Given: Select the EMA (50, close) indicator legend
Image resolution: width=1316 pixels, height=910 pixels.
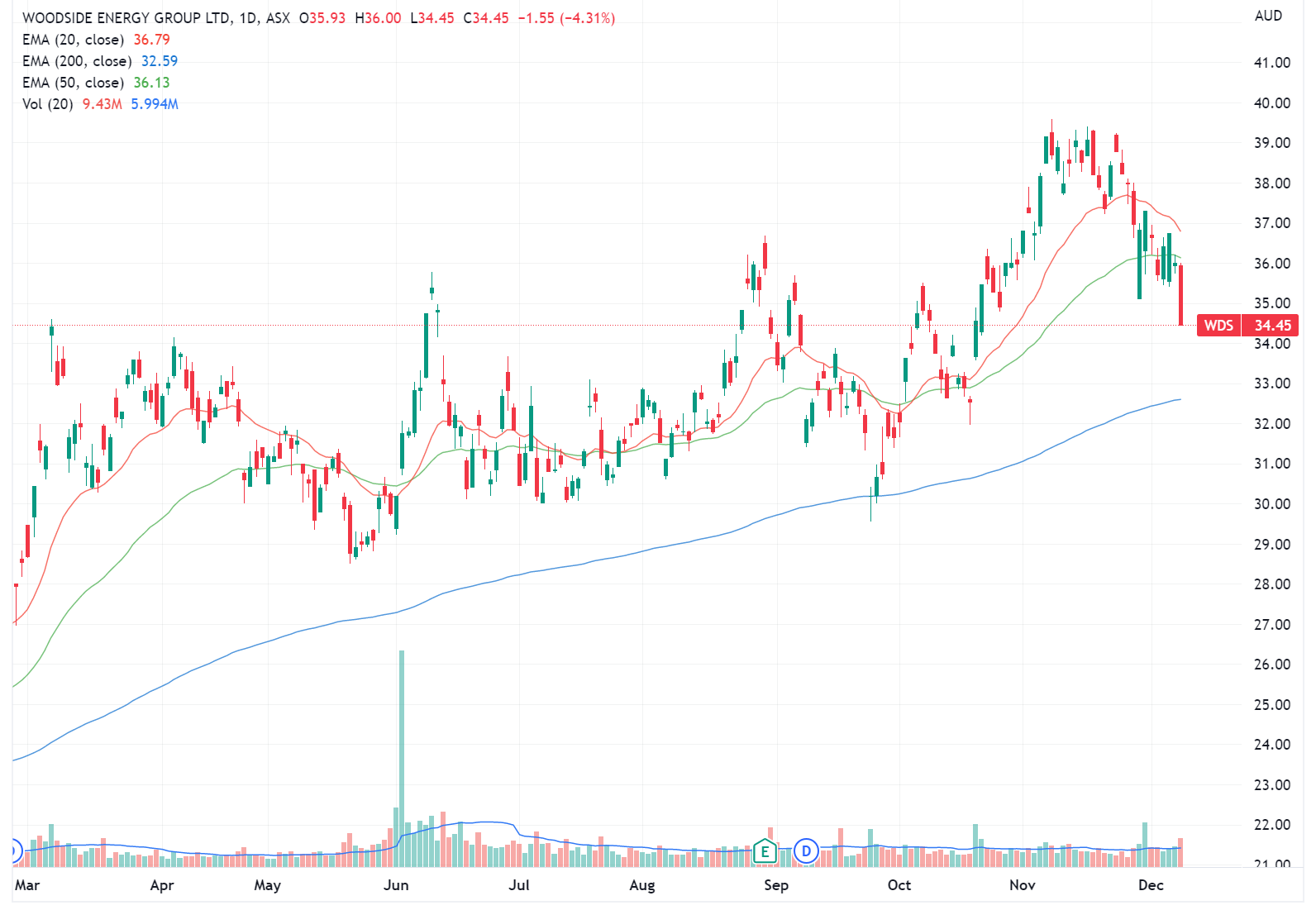Looking at the screenshot, I should pos(73,83).
